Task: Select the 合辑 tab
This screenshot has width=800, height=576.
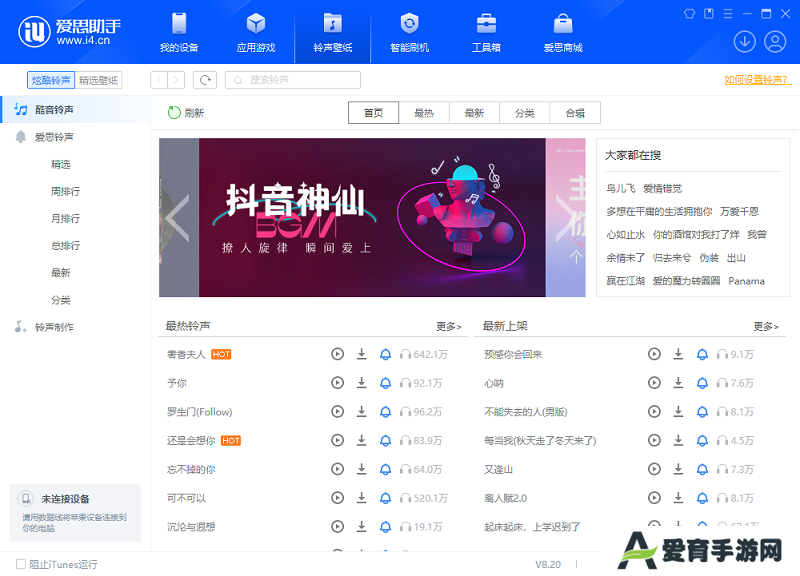Action: point(575,113)
